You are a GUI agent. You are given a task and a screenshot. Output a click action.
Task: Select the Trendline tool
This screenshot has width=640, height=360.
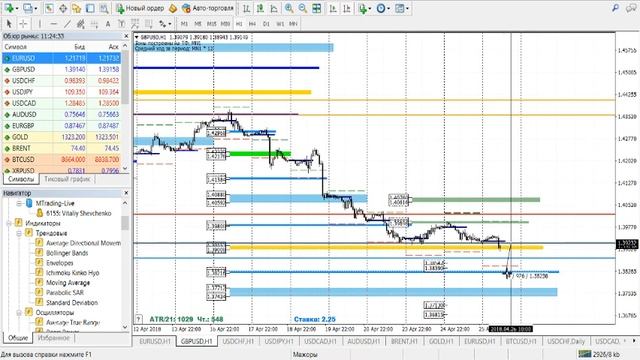(67, 24)
